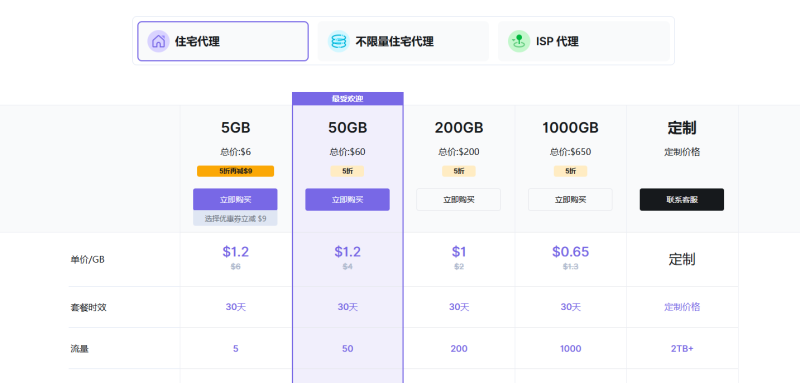This screenshot has height=383, width=800.
Task: Click 联系客服 for custom plan
Action: pos(682,199)
